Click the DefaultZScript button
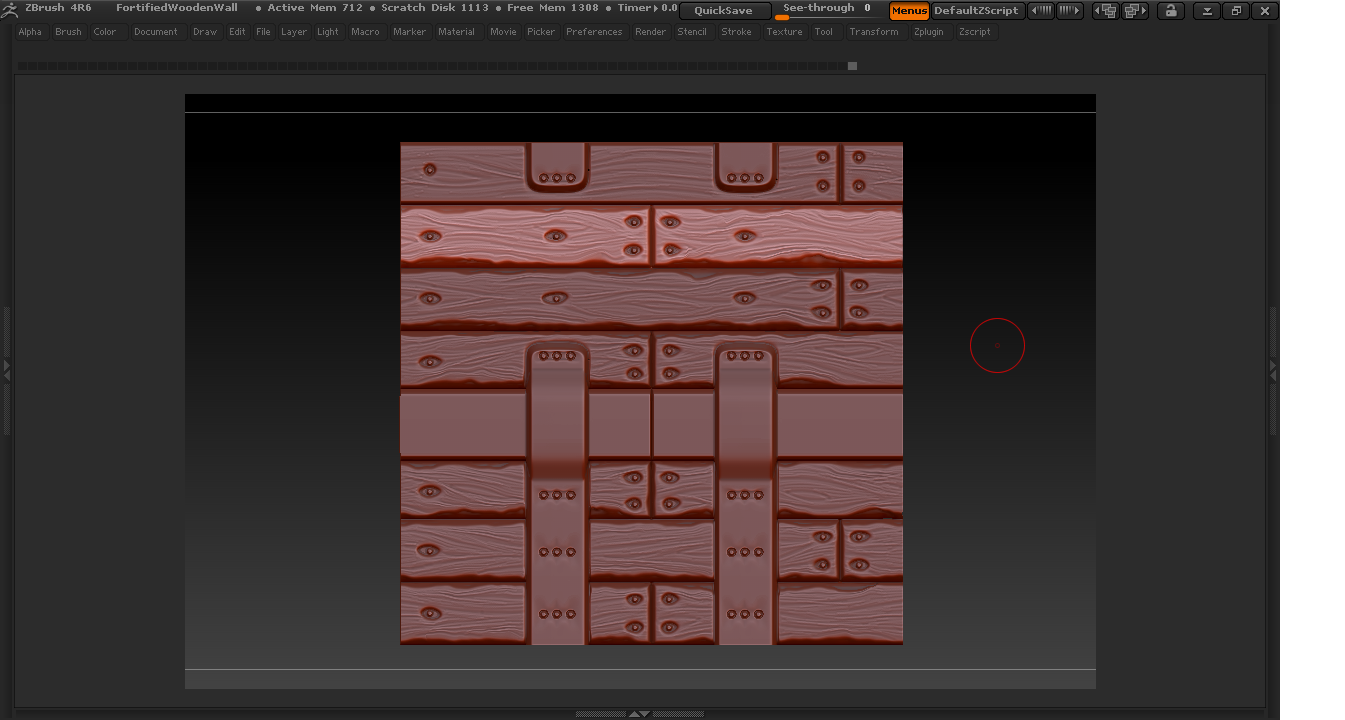This screenshot has width=1345, height=720. pyautogui.click(x=976, y=11)
